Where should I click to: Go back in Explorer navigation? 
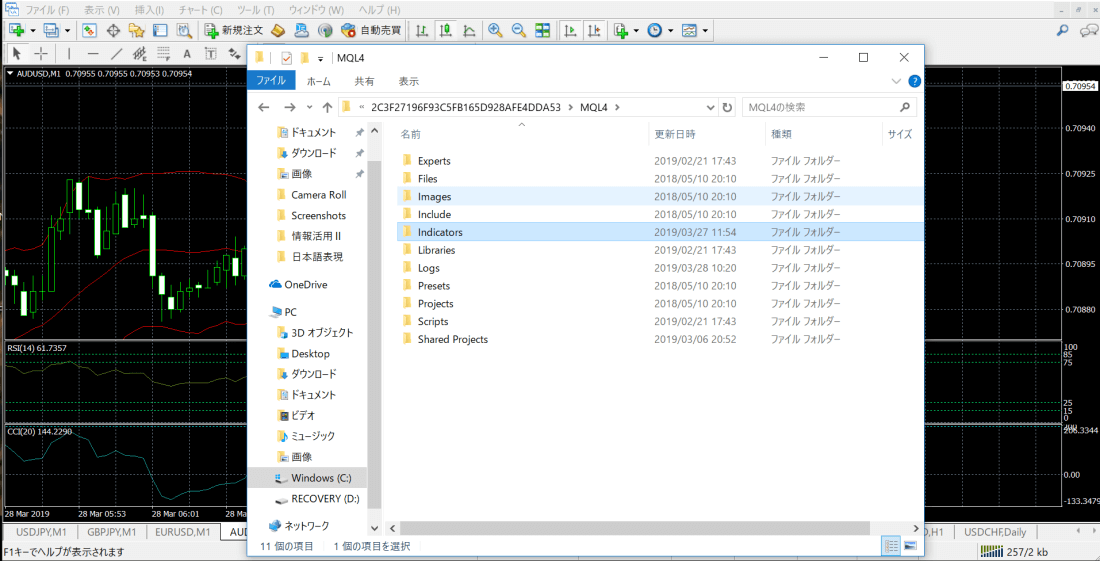264,107
